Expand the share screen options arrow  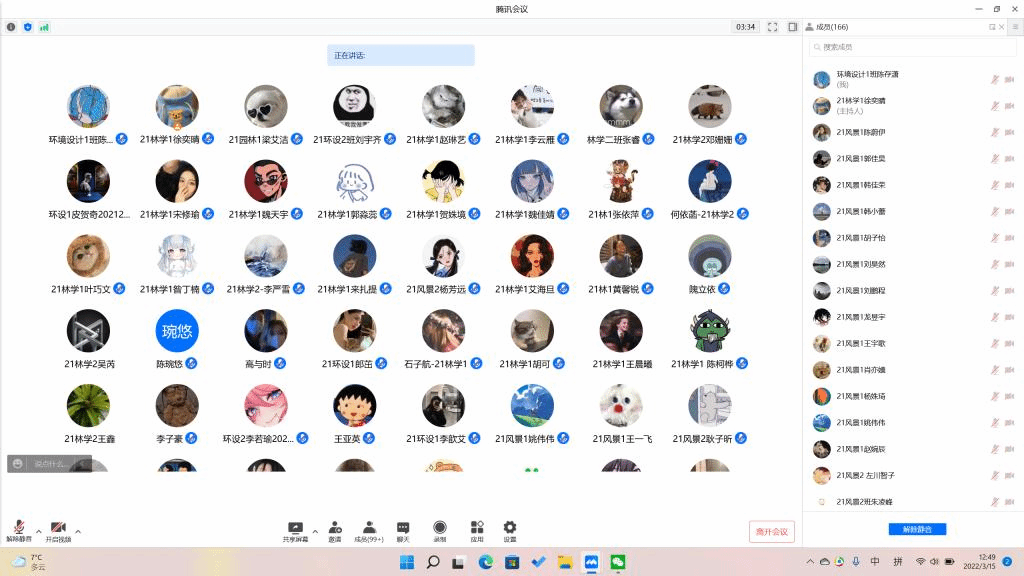(315, 531)
